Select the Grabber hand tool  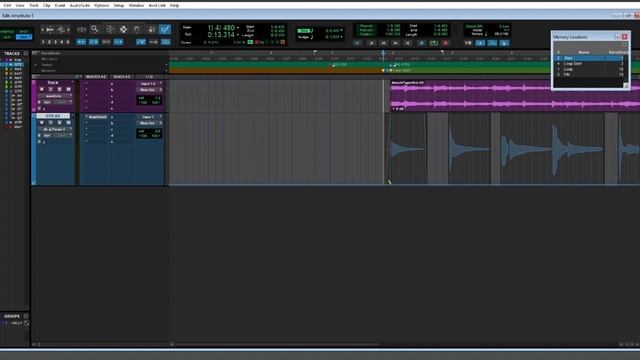point(137,29)
